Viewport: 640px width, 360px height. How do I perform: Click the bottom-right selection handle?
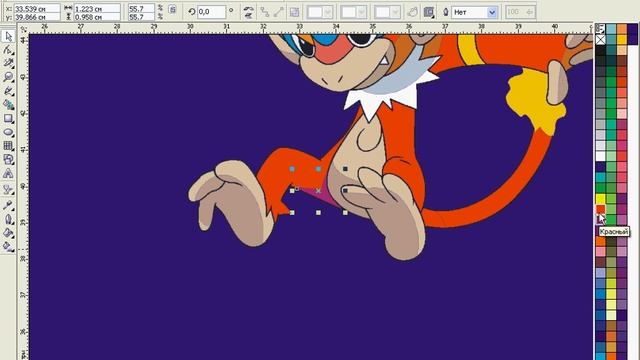pos(345,213)
